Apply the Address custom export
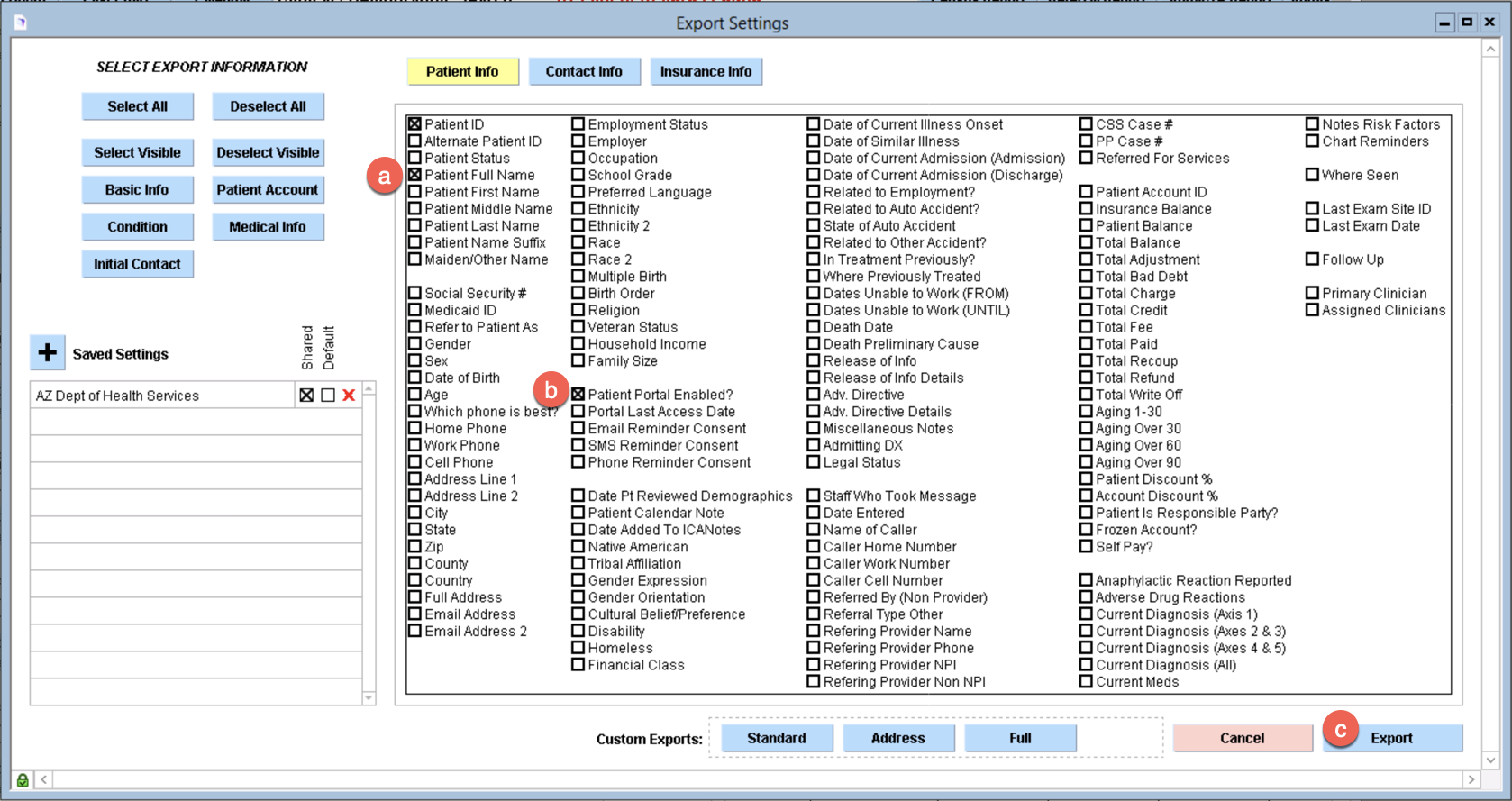 pos(898,738)
